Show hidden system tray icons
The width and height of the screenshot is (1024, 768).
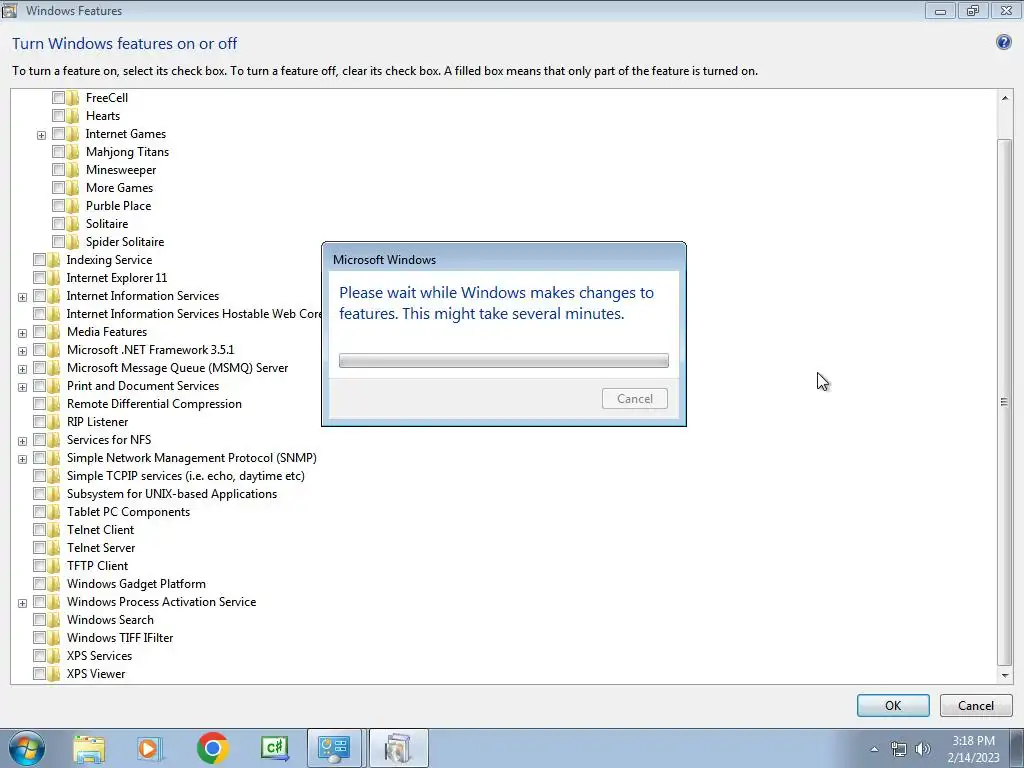[874, 749]
